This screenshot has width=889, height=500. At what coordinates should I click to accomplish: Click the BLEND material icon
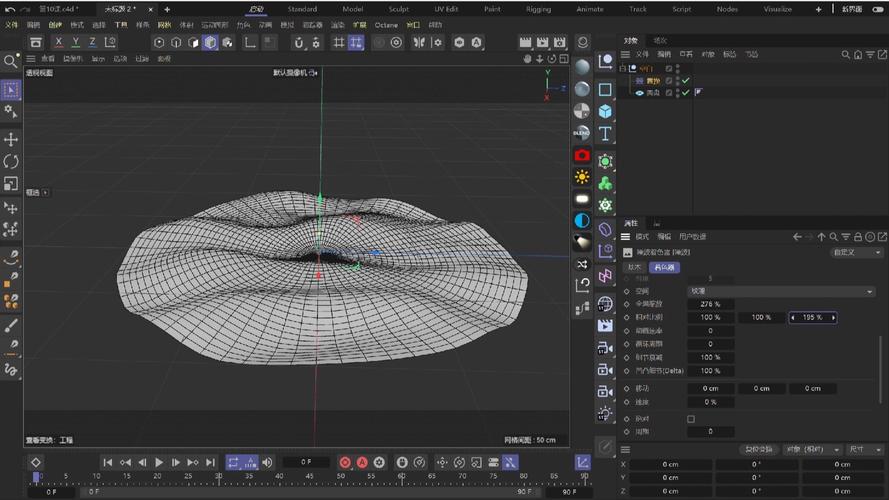(582, 133)
